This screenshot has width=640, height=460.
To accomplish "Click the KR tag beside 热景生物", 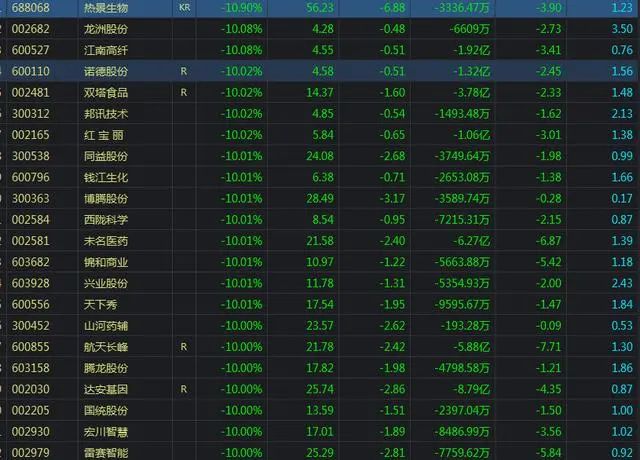I will tap(184, 7).
